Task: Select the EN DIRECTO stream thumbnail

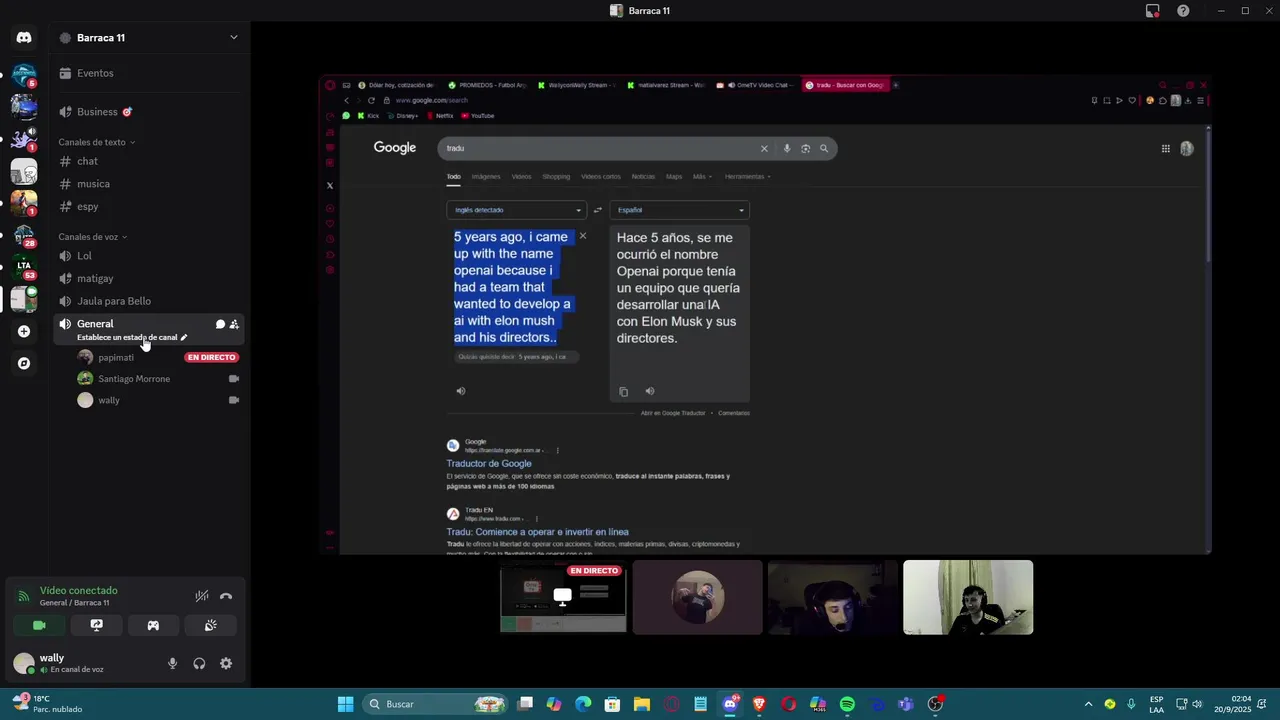Action: click(x=563, y=597)
